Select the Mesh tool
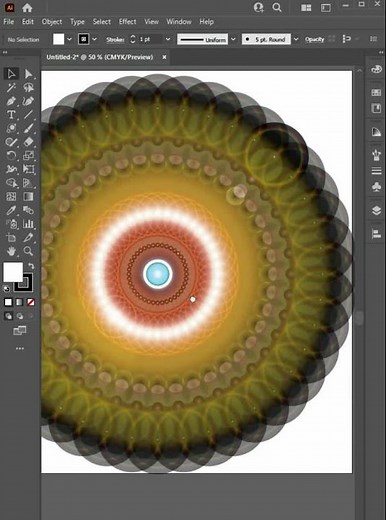 click(x=11, y=197)
